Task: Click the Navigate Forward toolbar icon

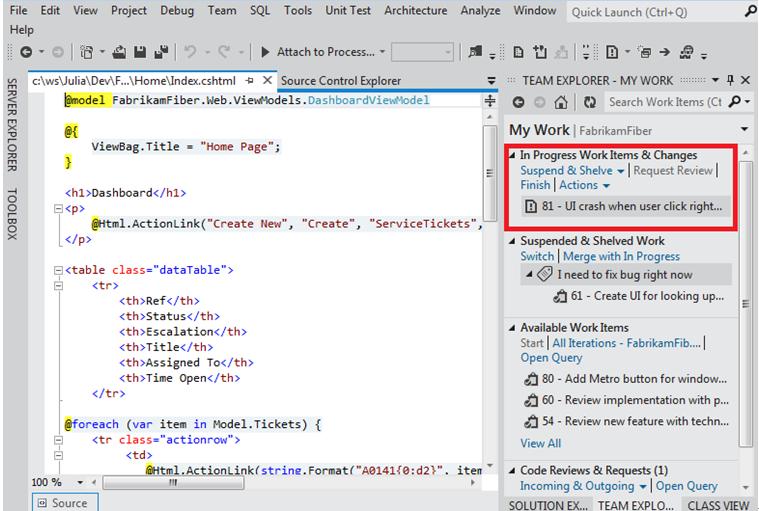Action: point(58,52)
